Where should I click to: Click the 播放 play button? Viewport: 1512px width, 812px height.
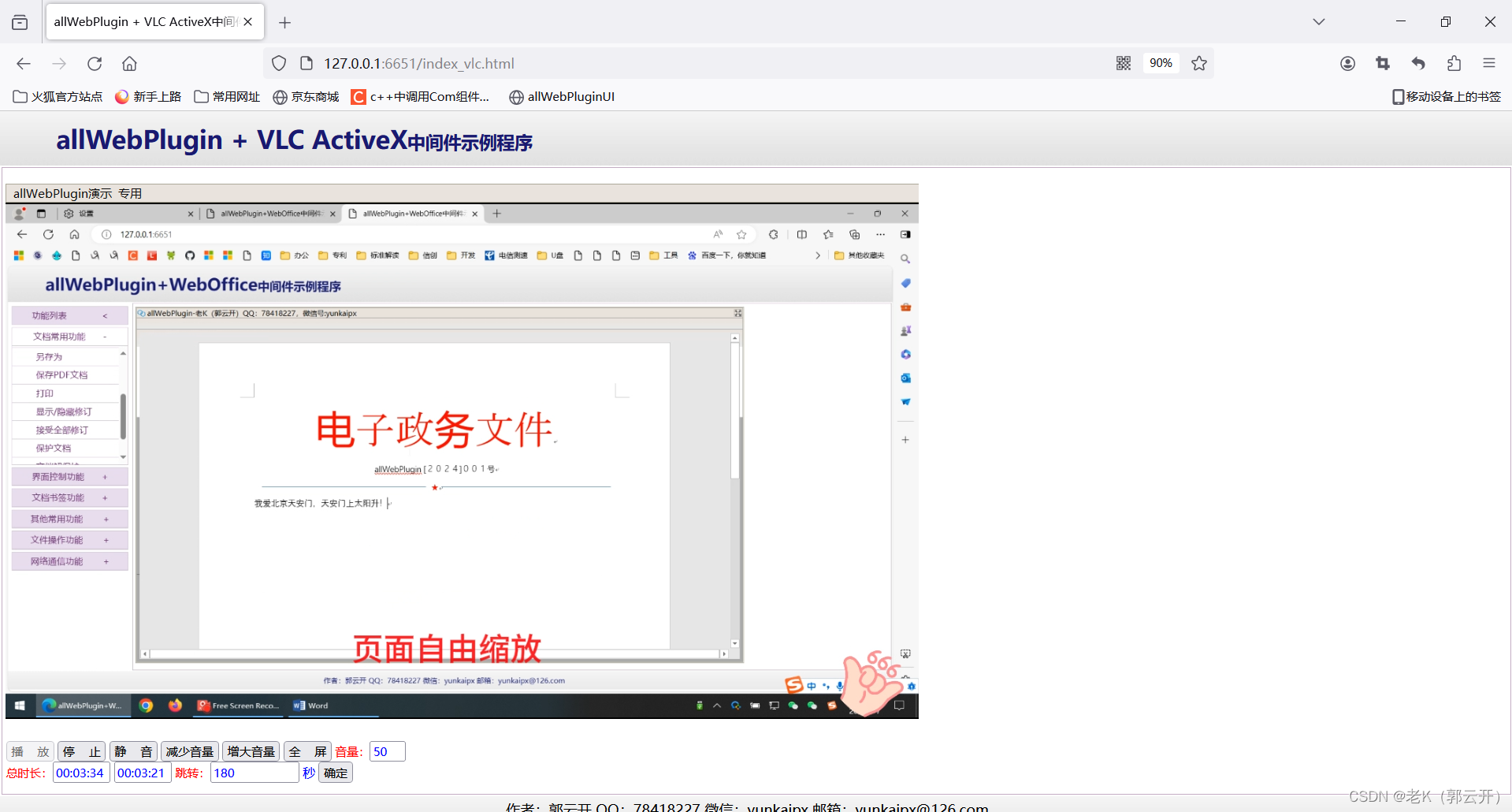(31, 752)
